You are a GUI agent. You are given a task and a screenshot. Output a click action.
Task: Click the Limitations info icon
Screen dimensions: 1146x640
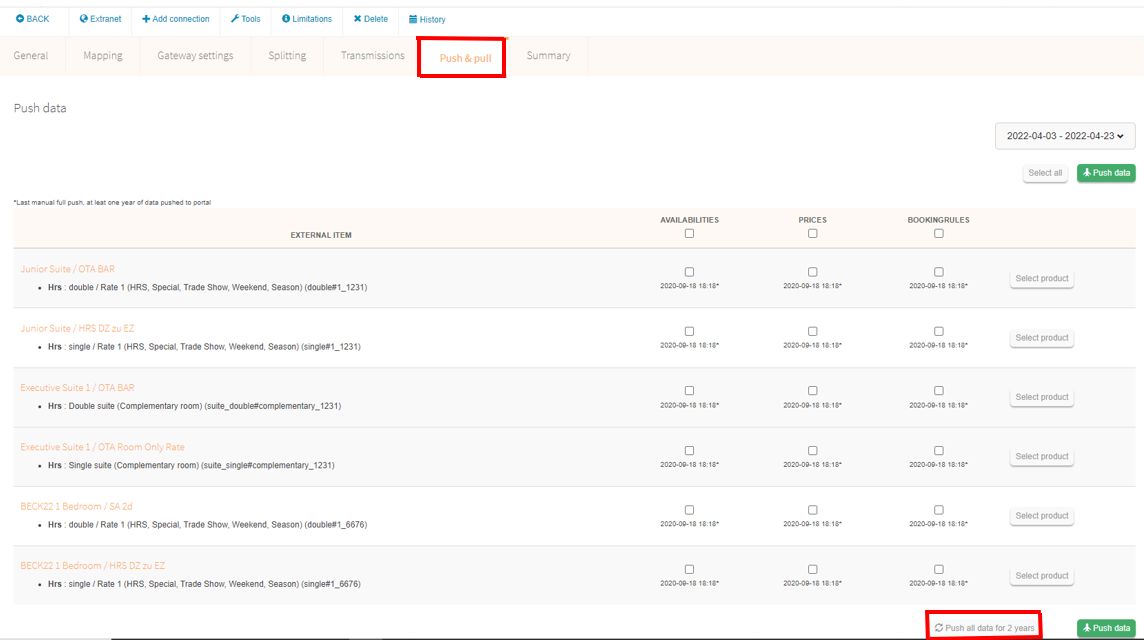pyautogui.click(x=286, y=19)
